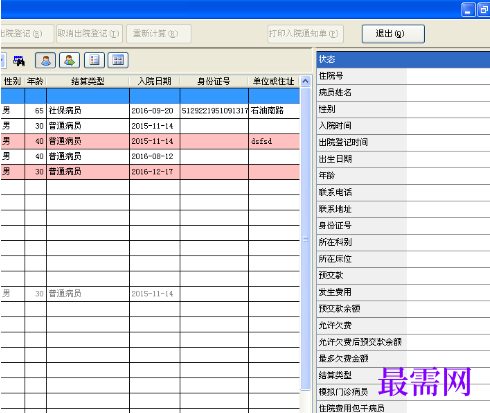Click the 出院登记时间 field label

[343, 142]
